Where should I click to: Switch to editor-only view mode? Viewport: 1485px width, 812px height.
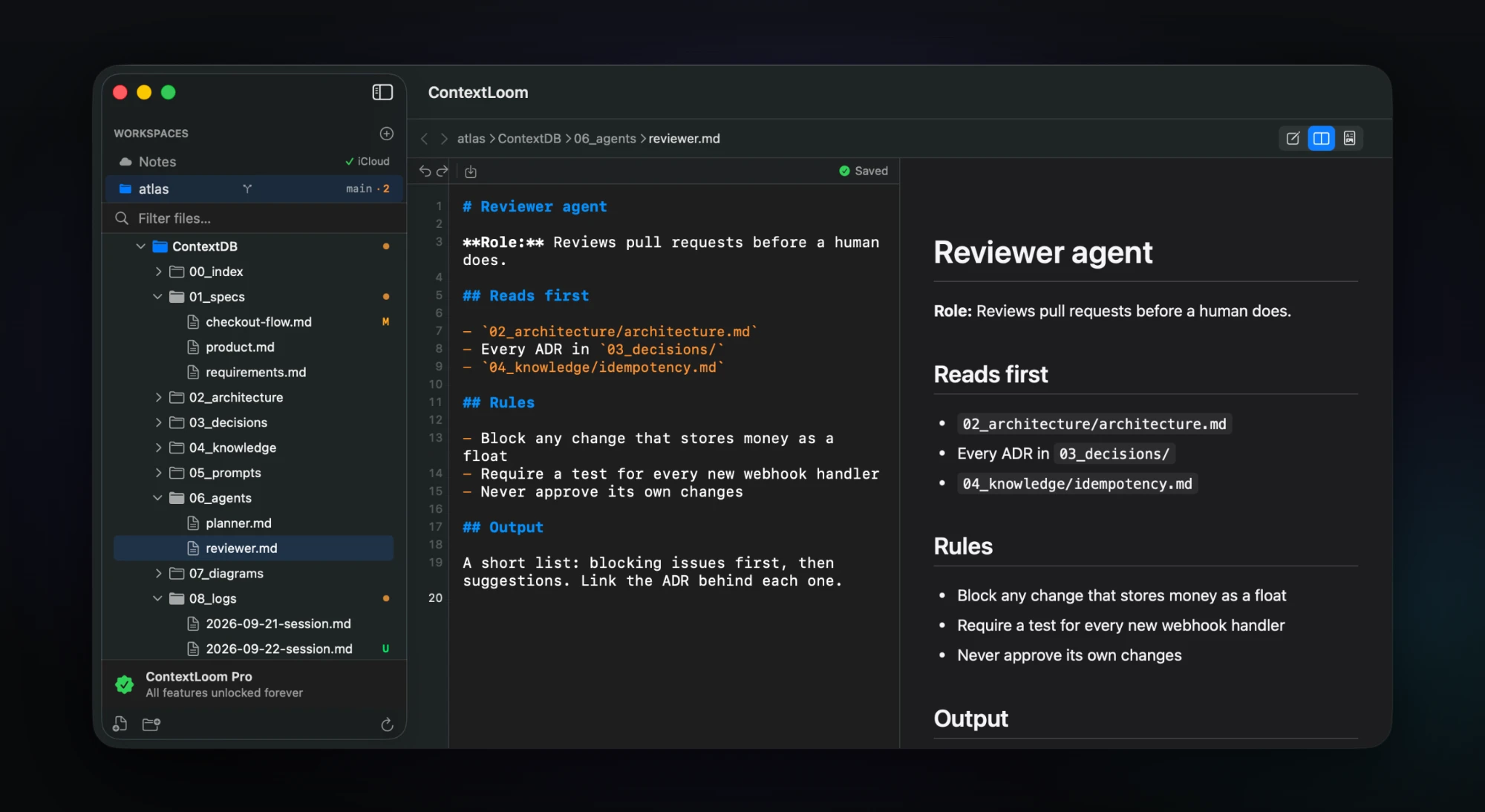pyautogui.click(x=1293, y=139)
